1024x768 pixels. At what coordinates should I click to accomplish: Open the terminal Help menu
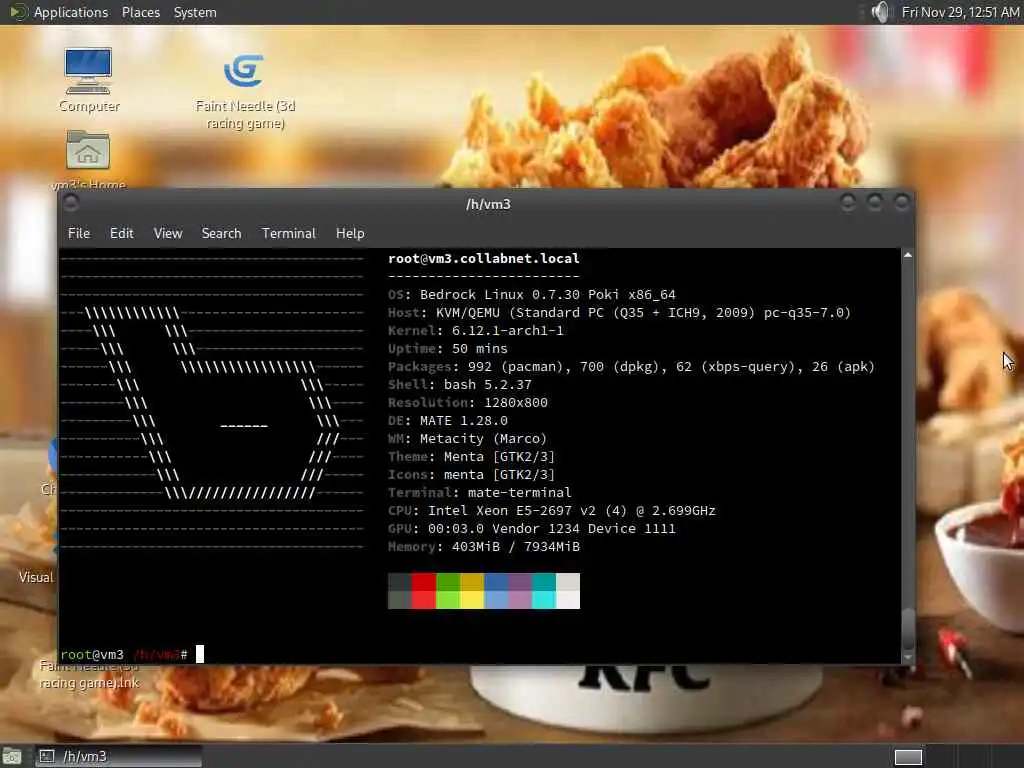pos(350,233)
